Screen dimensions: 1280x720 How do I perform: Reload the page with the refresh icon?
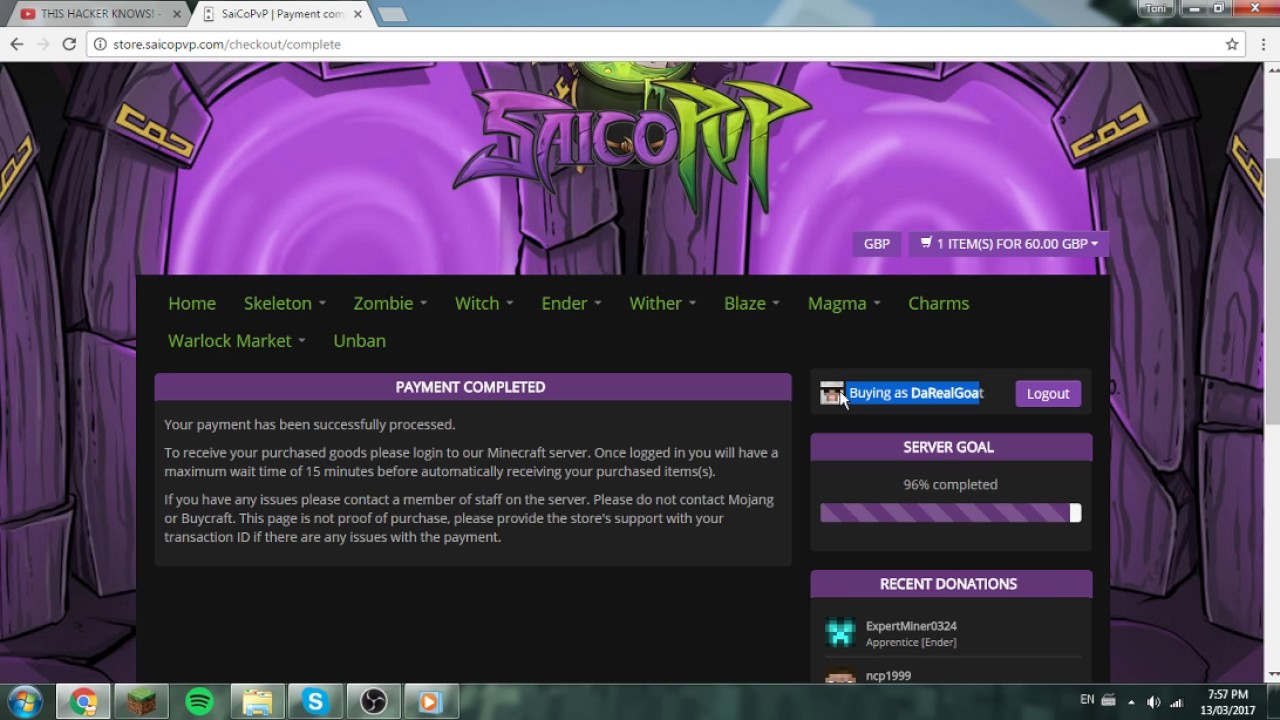pyautogui.click(x=69, y=44)
